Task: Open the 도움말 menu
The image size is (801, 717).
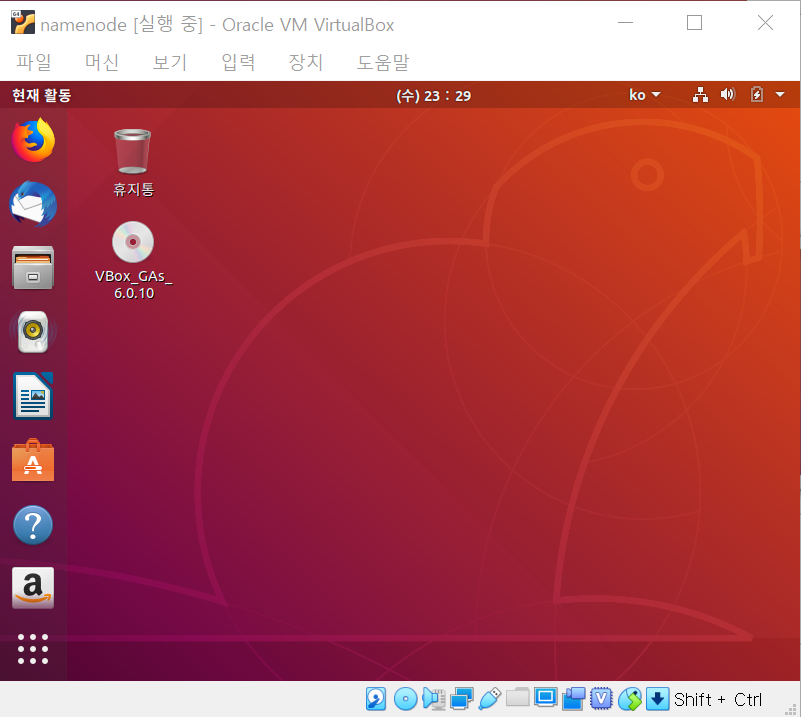Action: (x=383, y=62)
